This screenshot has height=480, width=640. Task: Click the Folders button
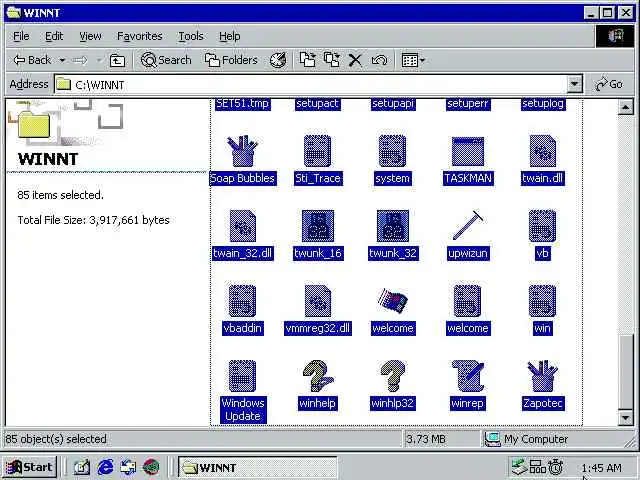231,61
